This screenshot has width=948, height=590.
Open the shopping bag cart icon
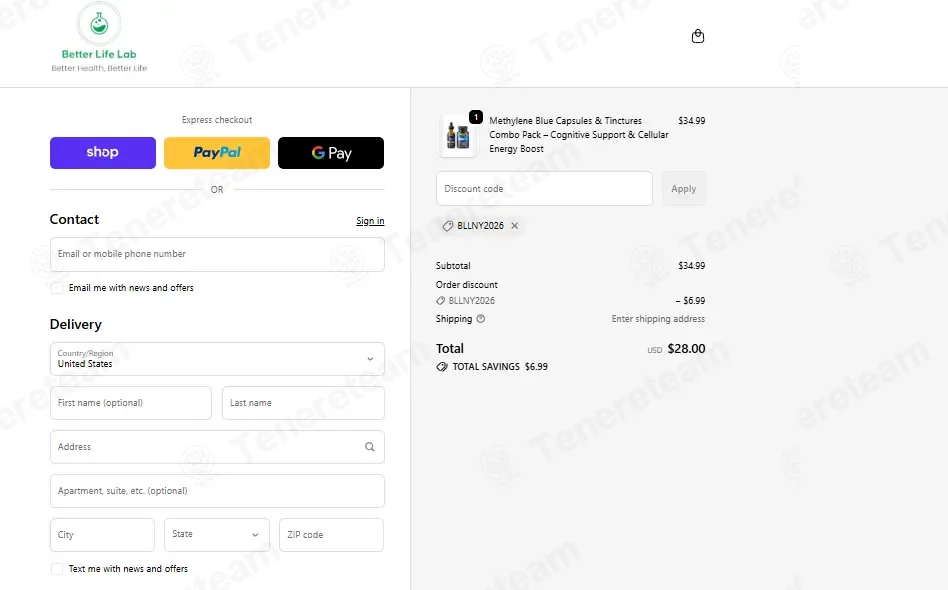point(698,36)
